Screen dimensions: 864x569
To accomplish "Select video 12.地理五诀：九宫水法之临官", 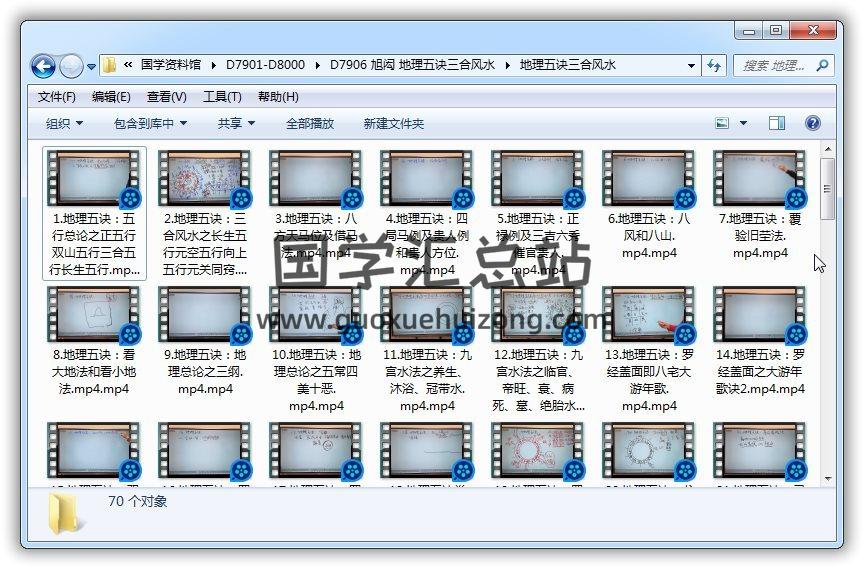I will click(x=538, y=349).
